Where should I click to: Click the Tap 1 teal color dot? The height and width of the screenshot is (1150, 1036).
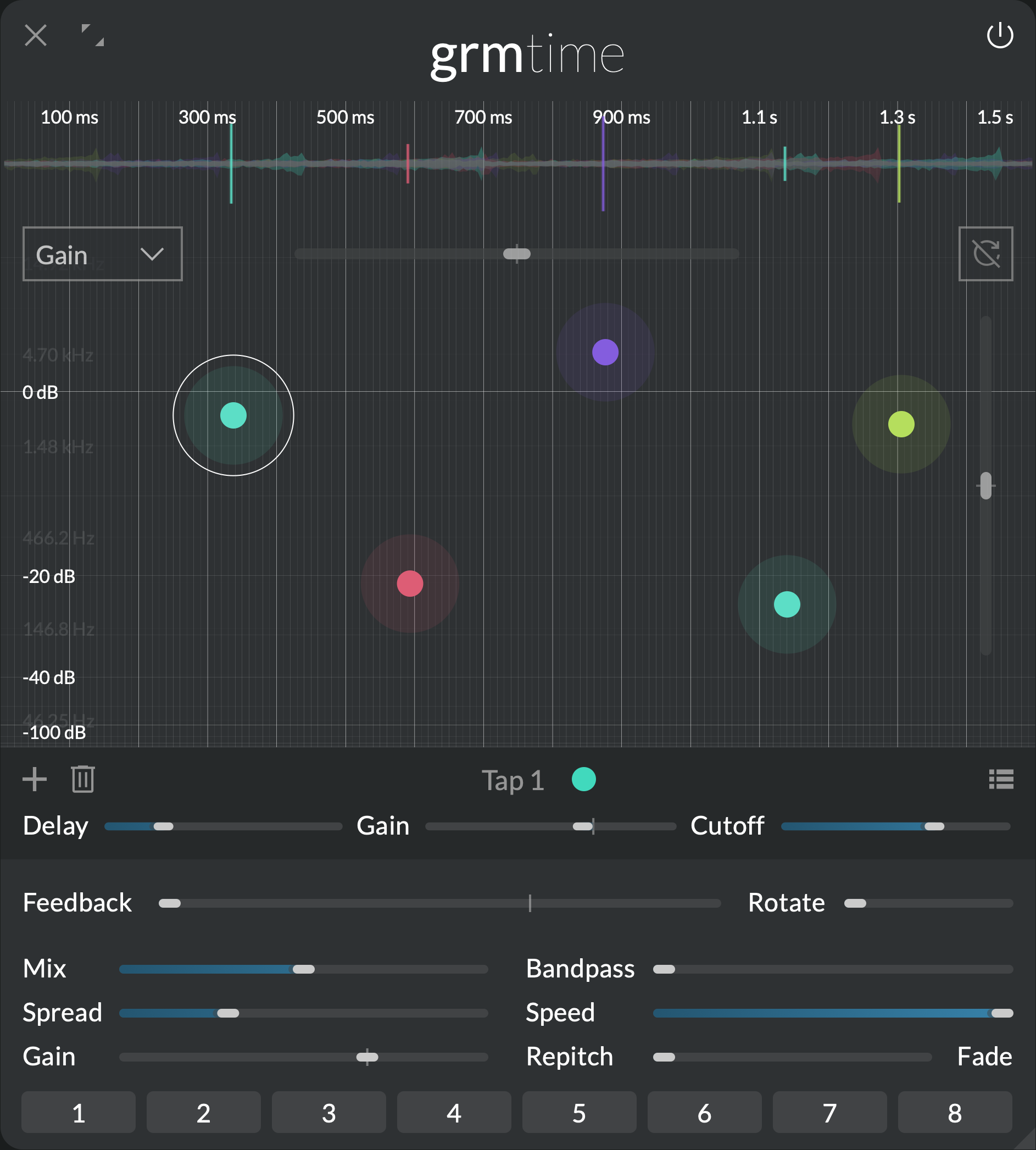point(583,779)
